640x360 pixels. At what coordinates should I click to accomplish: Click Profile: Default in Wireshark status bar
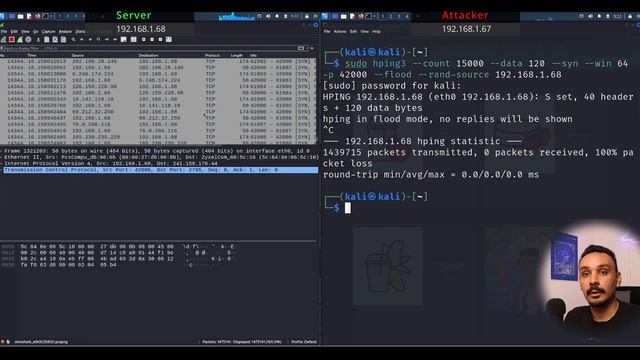[304, 342]
